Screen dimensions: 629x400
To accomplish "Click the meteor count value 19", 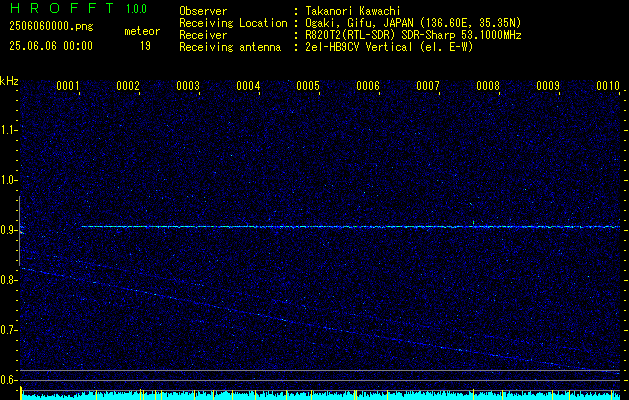I will pyautogui.click(x=145, y=46).
